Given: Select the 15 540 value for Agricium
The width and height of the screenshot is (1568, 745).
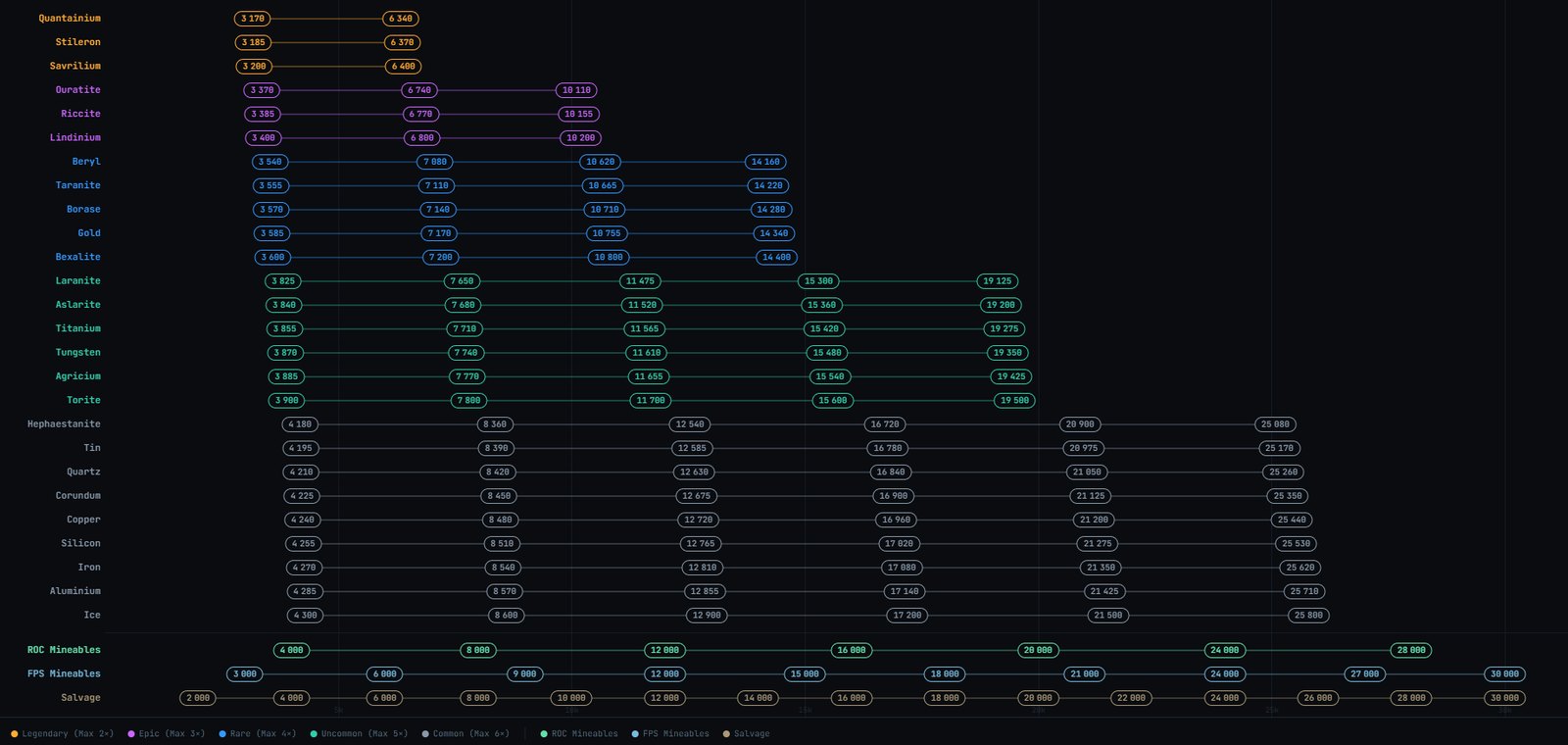Looking at the screenshot, I should click(830, 376).
